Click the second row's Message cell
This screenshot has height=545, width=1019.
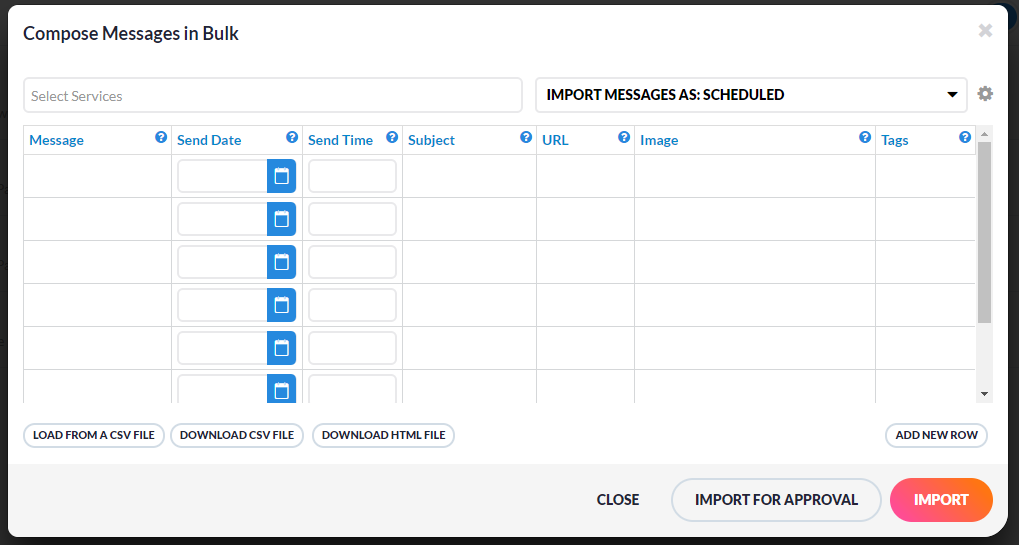97,219
